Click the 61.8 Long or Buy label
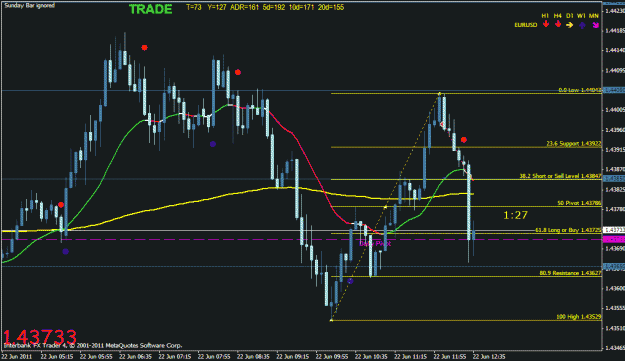 tap(568, 230)
